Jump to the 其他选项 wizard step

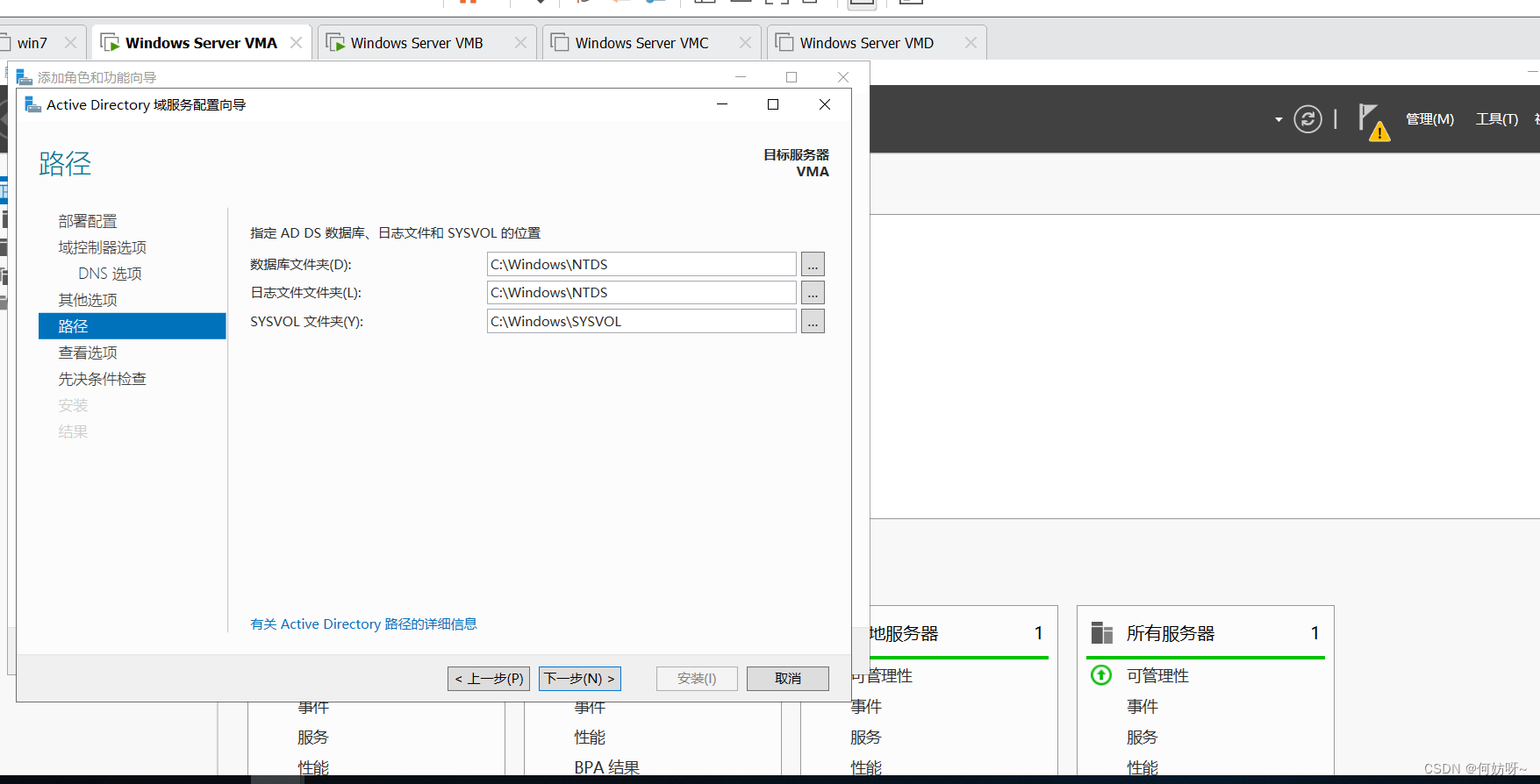[x=88, y=300]
